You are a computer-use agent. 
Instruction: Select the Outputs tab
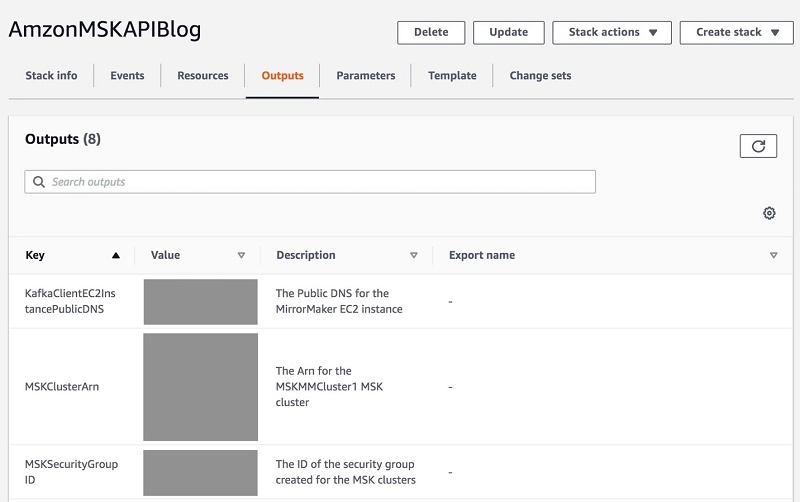[x=282, y=75]
